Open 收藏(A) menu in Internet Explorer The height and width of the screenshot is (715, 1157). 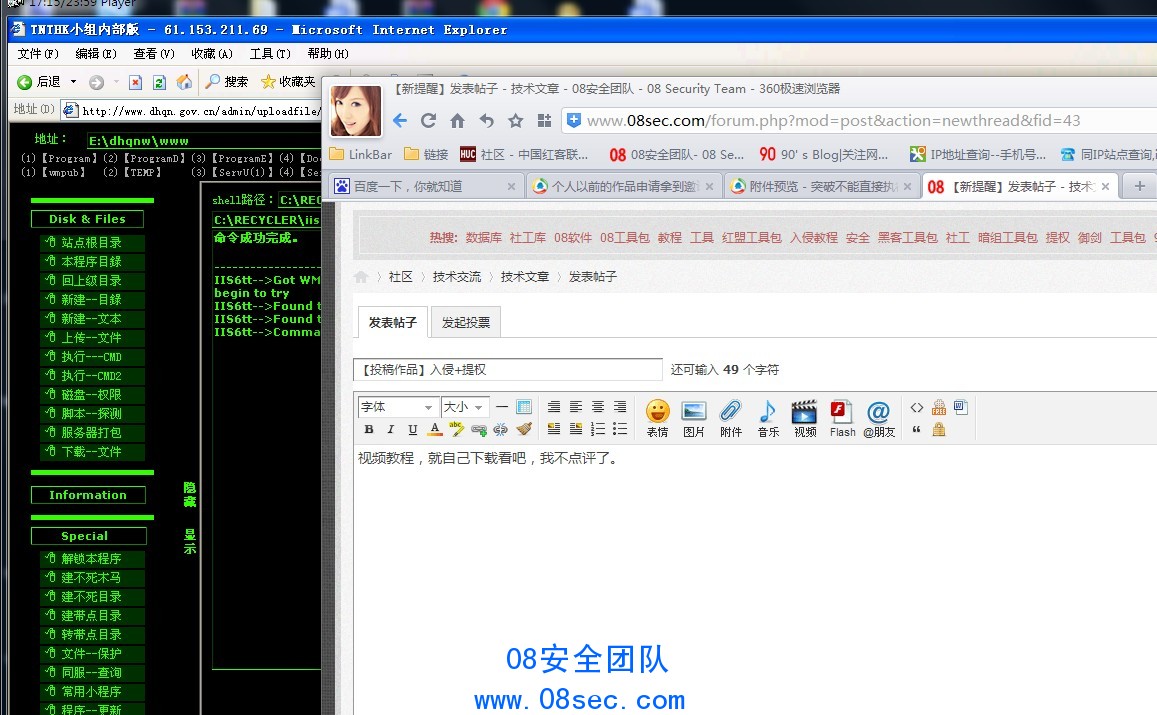[212, 54]
